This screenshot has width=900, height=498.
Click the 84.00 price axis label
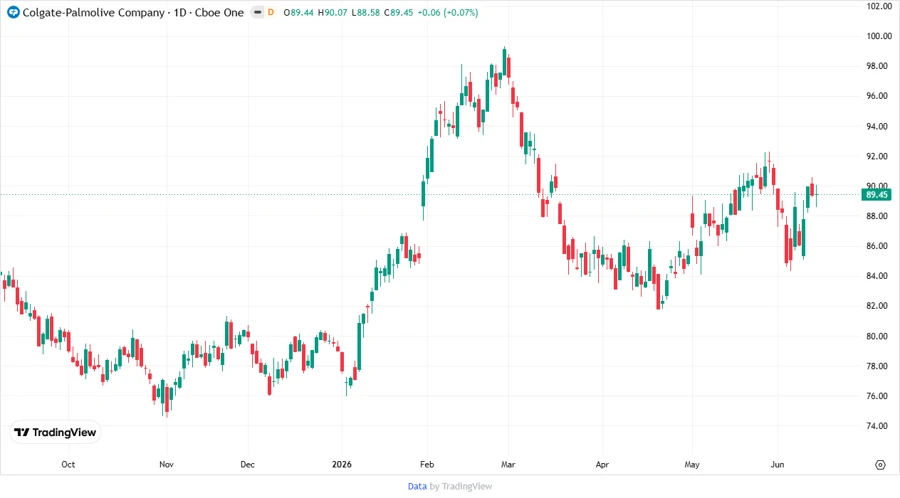(x=876, y=276)
